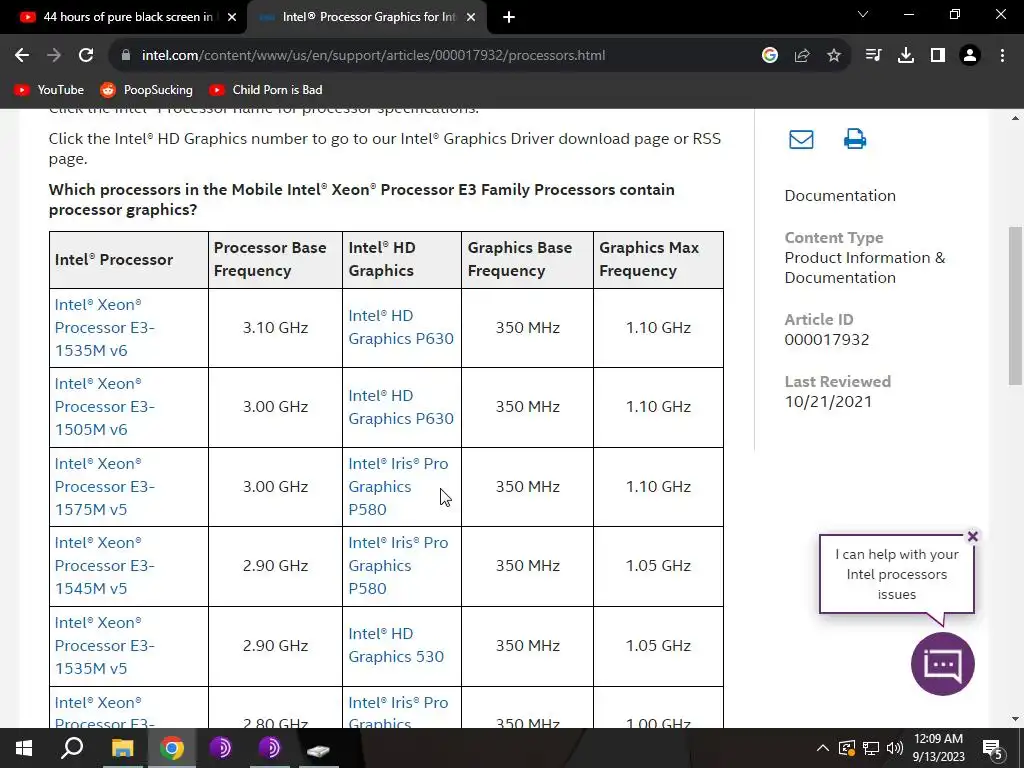Open the third bookmark with YouTube icon
Screen dimensions: 1024x768
pos(266,90)
